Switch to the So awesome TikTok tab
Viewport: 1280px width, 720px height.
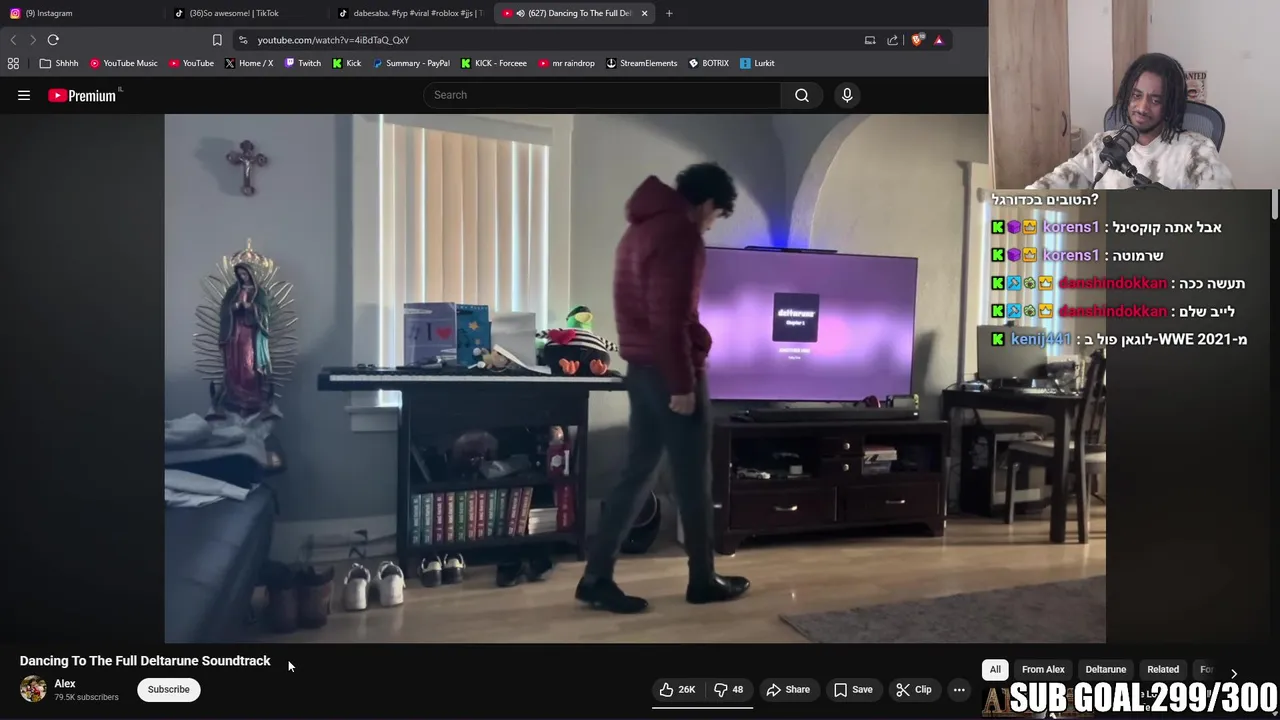coord(245,13)
